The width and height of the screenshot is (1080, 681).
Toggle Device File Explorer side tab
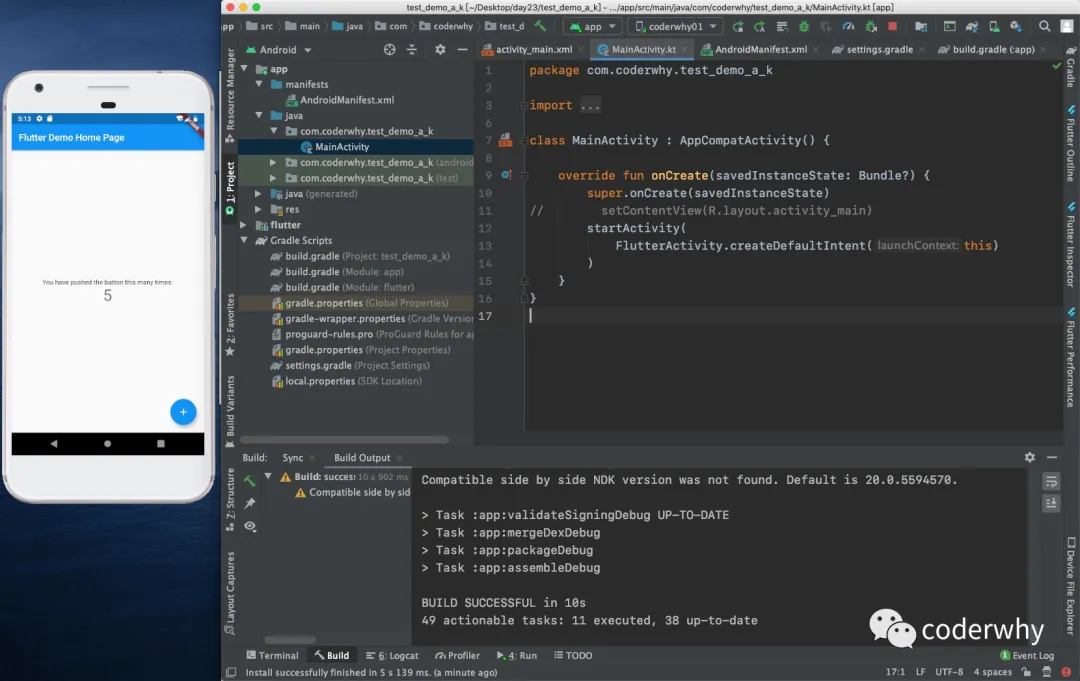click(x=1070, y=586)
